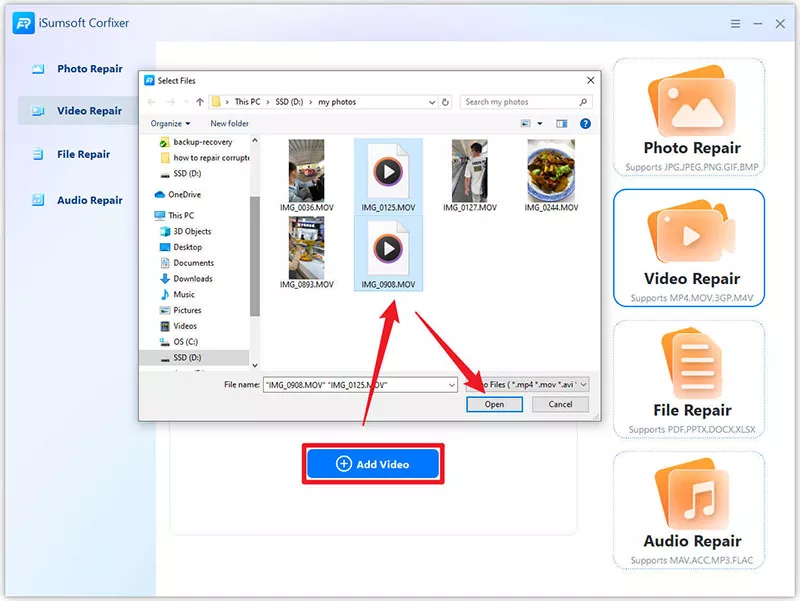The height and width of the screenshot is (601, 800).
Task: Click the Video Repair card on right
Action: [x=689, y=248]
